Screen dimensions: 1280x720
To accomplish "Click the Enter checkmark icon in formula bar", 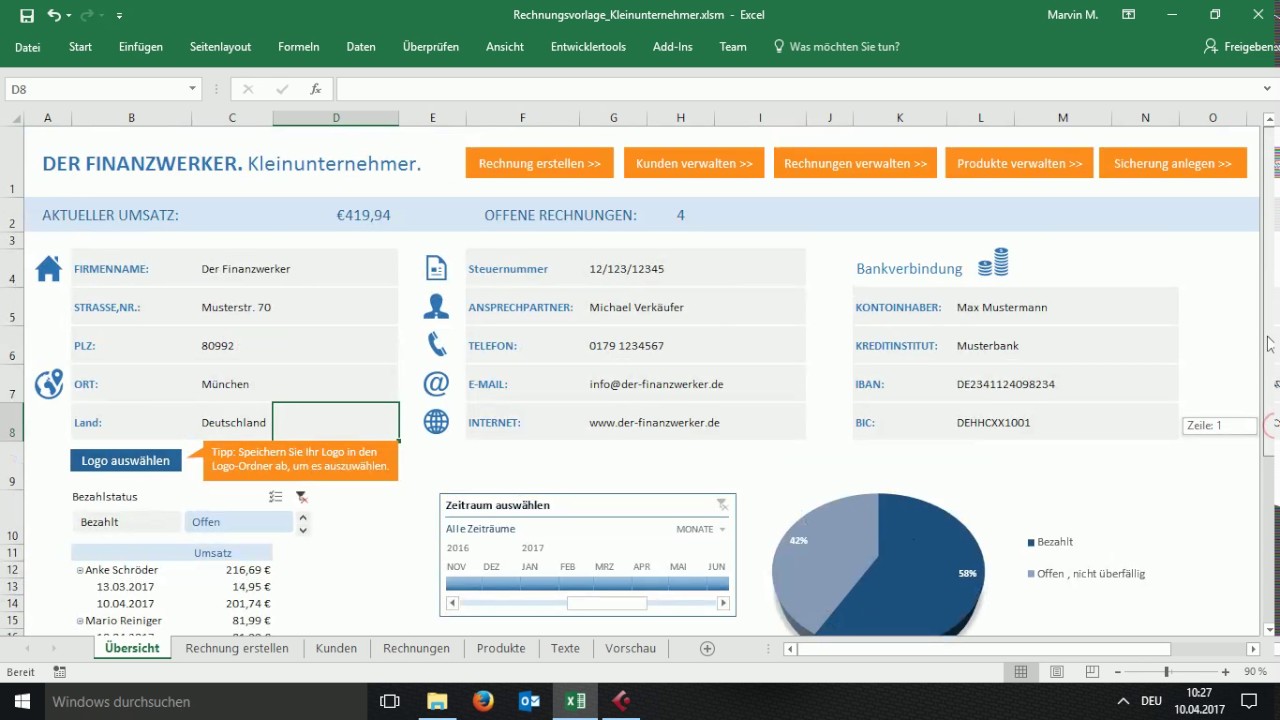I will pyautogui.click(x=281, y=89).
